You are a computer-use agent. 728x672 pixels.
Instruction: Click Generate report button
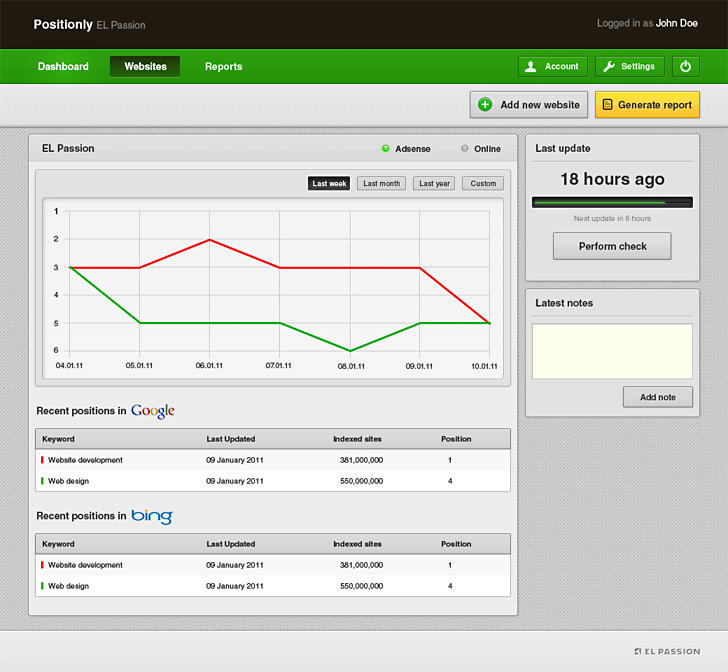pyautogui.click(x=647, y=104)
